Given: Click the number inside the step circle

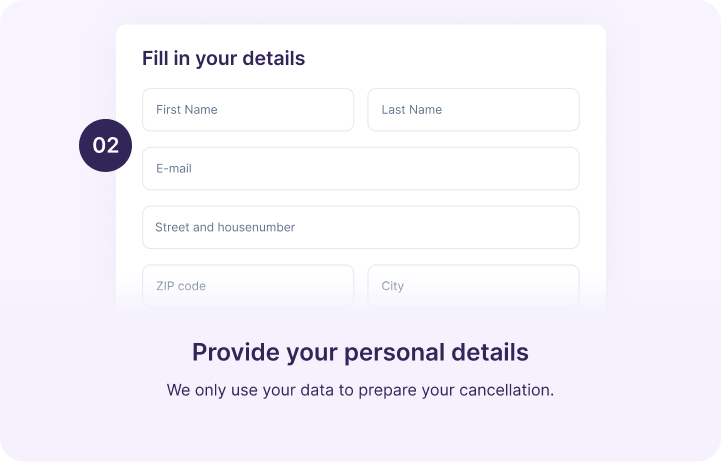Looking at the screenshot, I should click(106, 146).
